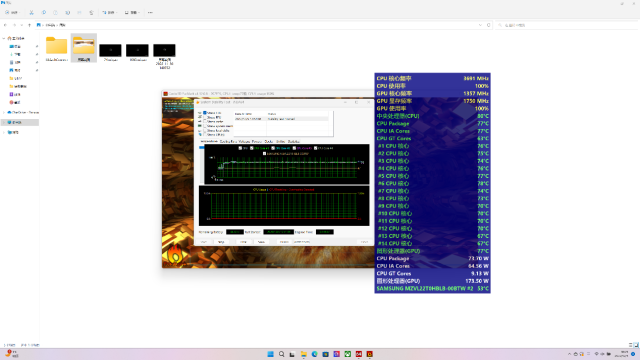
Task: Open the New dropdown in Explorer toolbar
Action: [x=13, y=13]
